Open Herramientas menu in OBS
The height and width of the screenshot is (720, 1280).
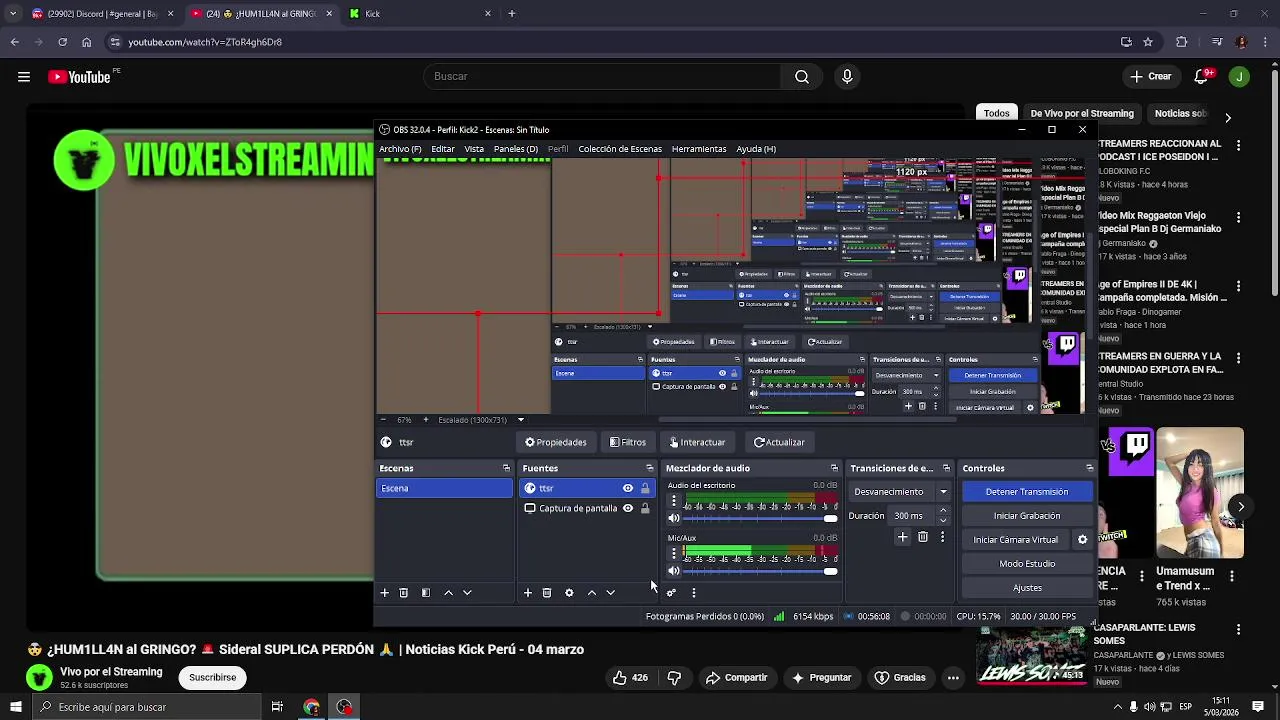coord(699,149)
